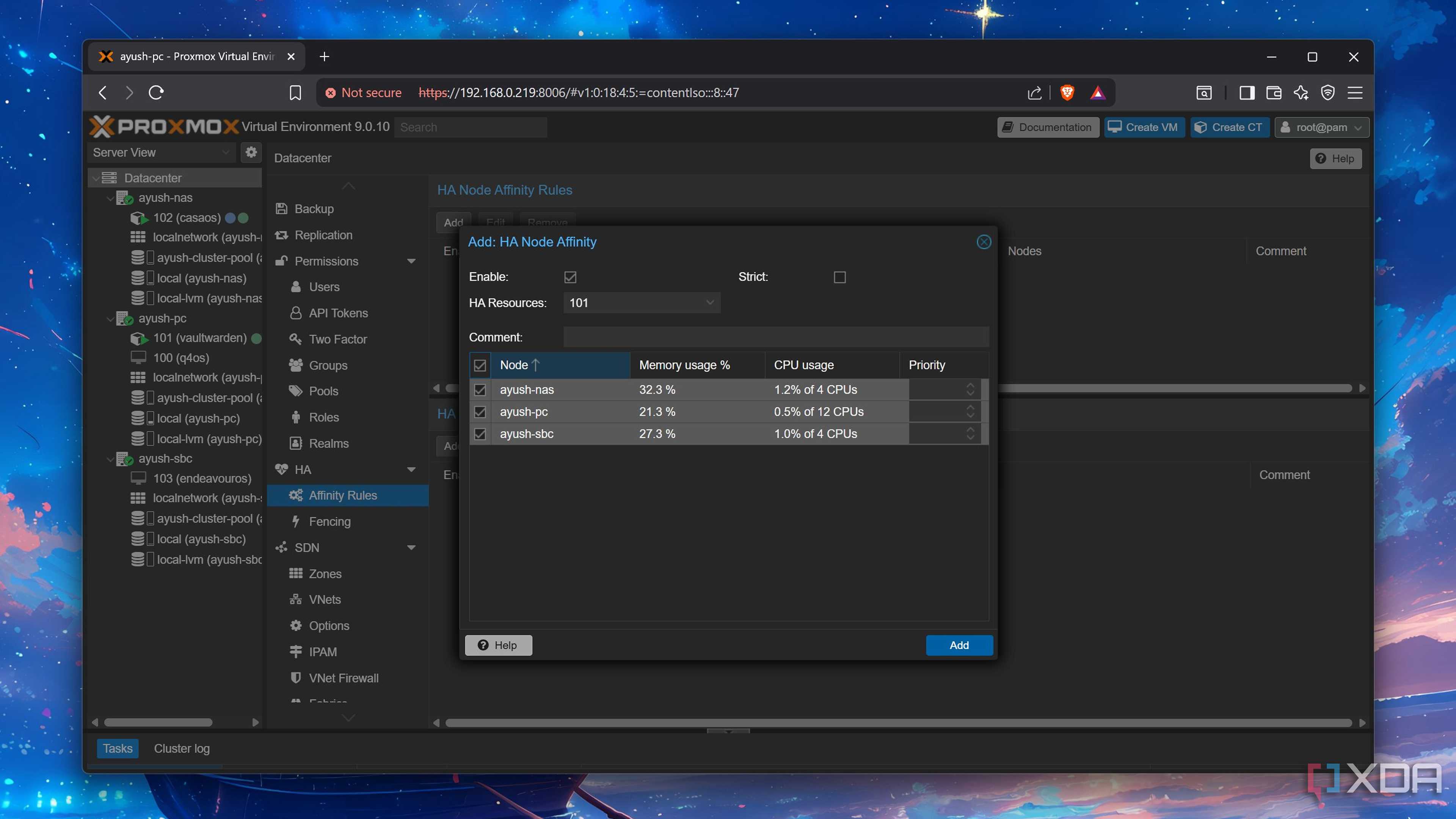
Task: Open the IPAM page
Action: coord(323,652)
